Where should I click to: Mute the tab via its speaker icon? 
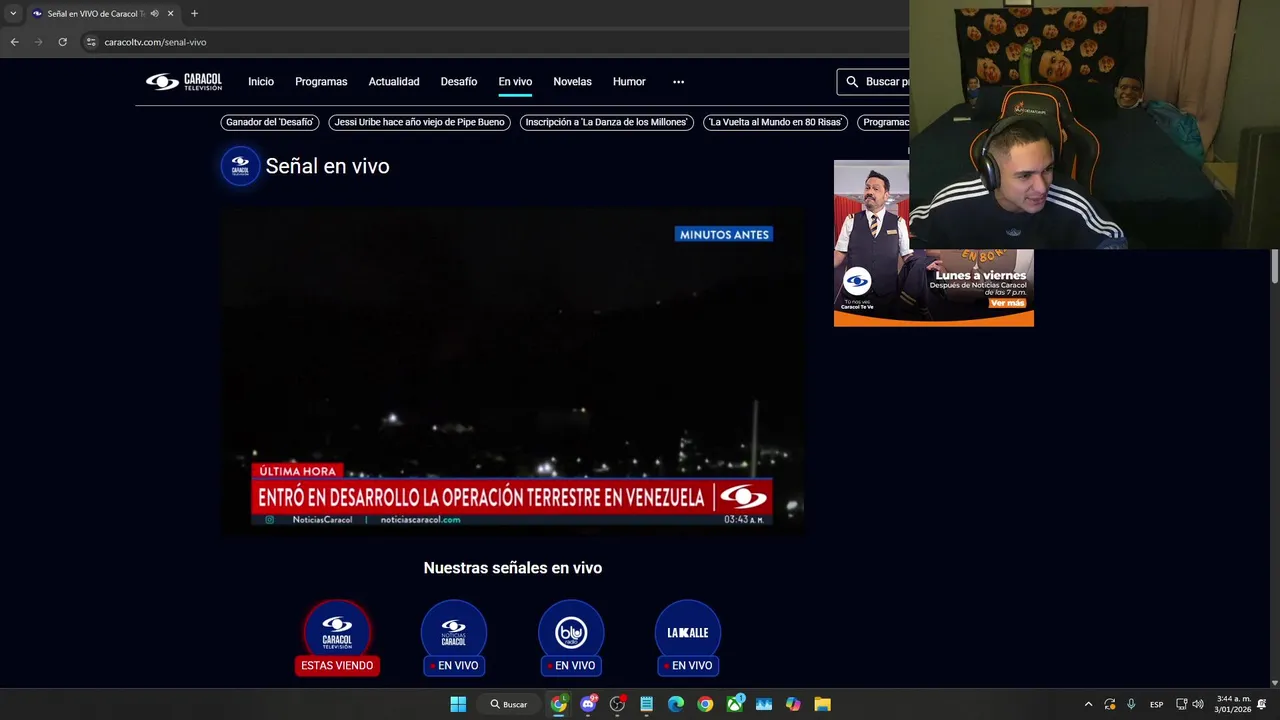tap(154, 14)
